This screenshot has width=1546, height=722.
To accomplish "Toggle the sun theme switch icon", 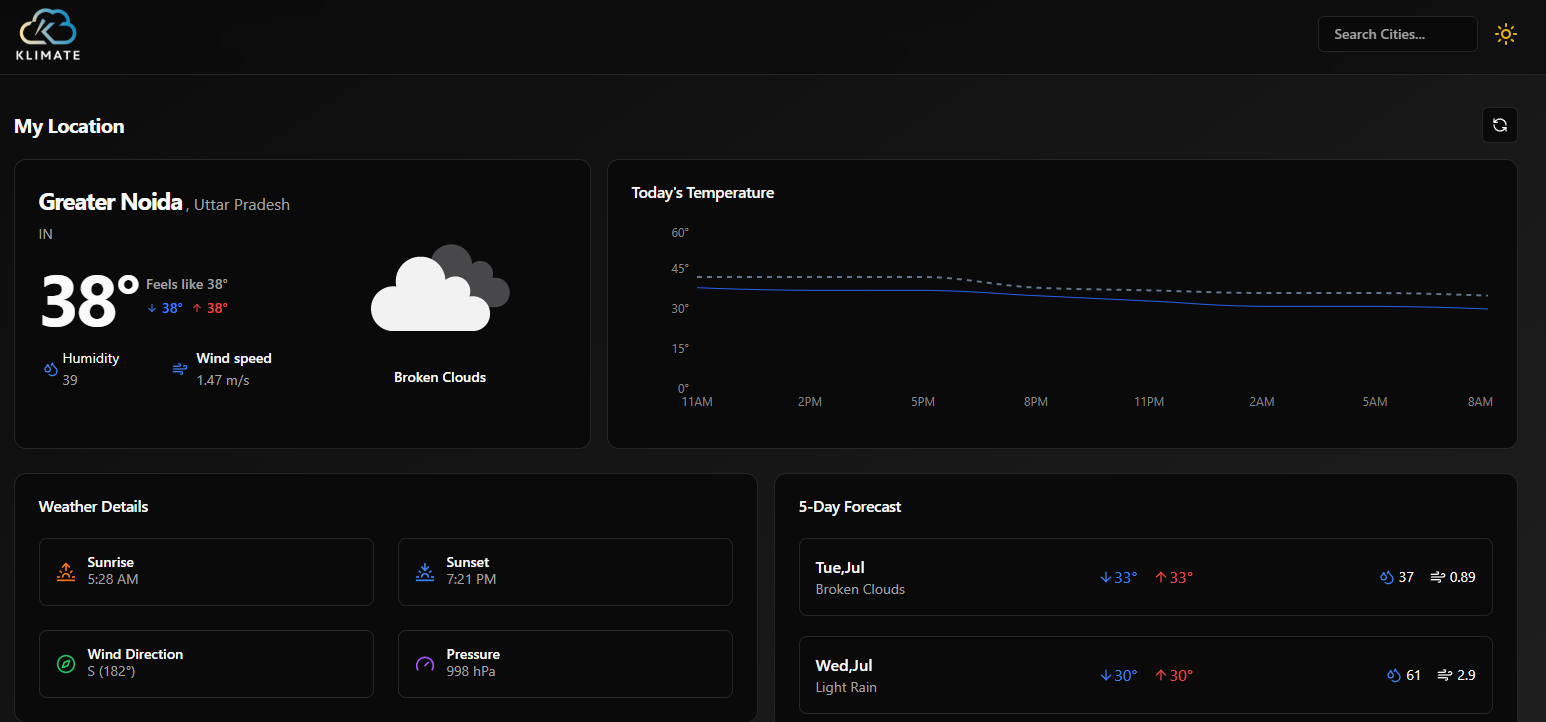I will pyautogui.click(x=1505, y=34).
